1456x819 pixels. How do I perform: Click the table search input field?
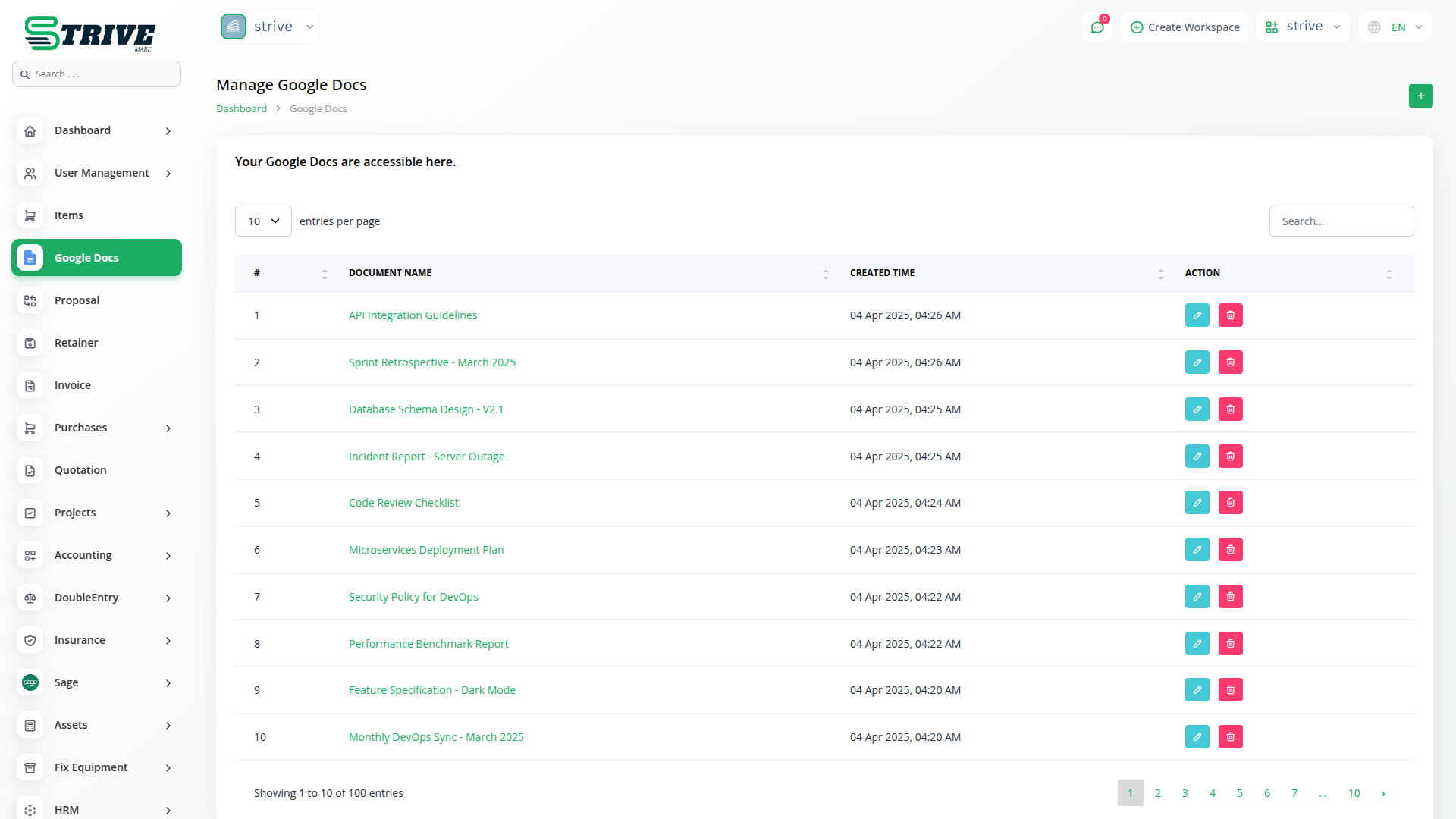coord(1341,221)
